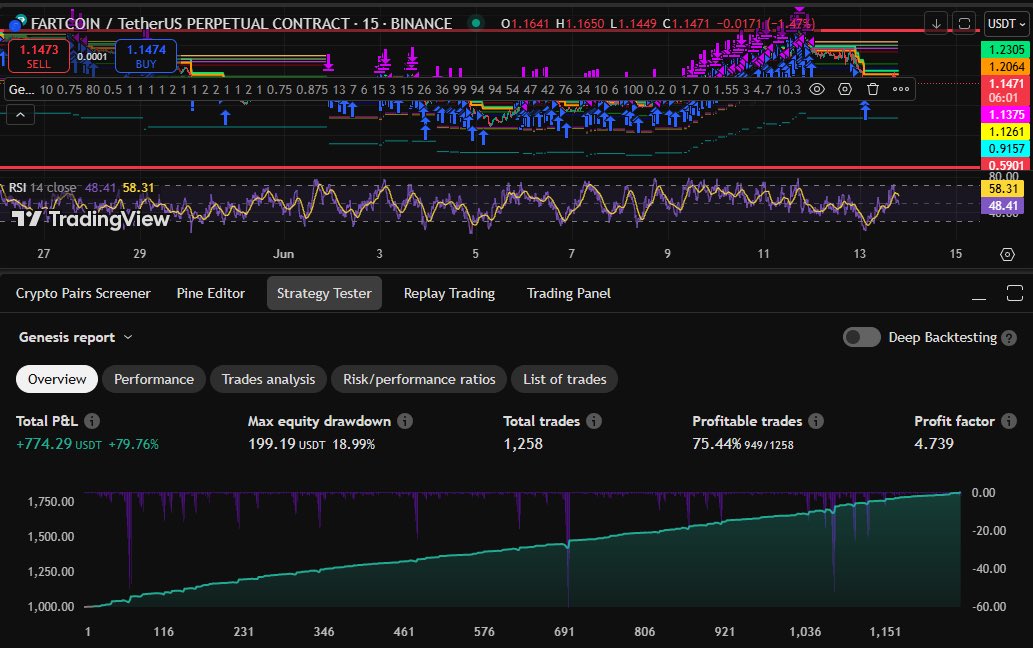The width and height of the screenshot is (1033, 648).
Task: Click the Total P&L info icon
Action: (92, 421)
